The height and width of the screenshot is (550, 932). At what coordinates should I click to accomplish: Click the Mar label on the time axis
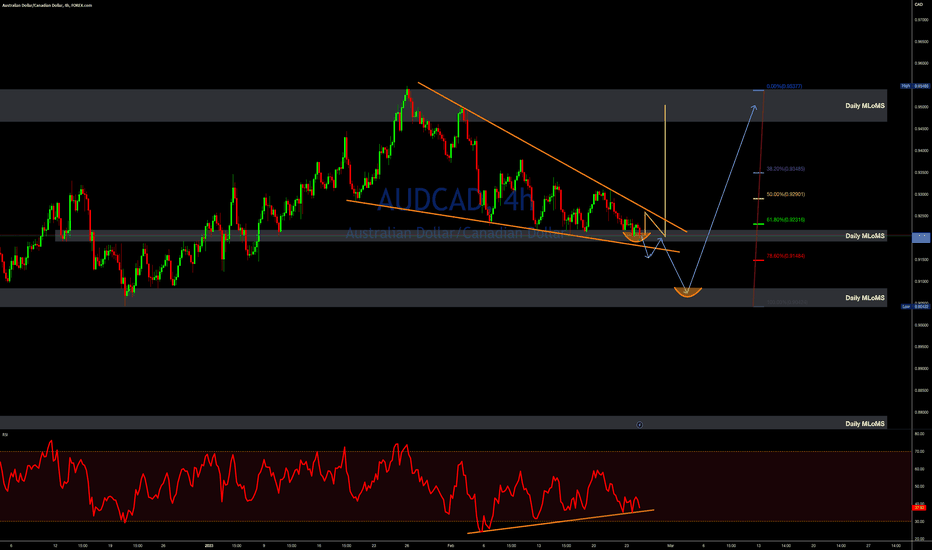(670, 545)
